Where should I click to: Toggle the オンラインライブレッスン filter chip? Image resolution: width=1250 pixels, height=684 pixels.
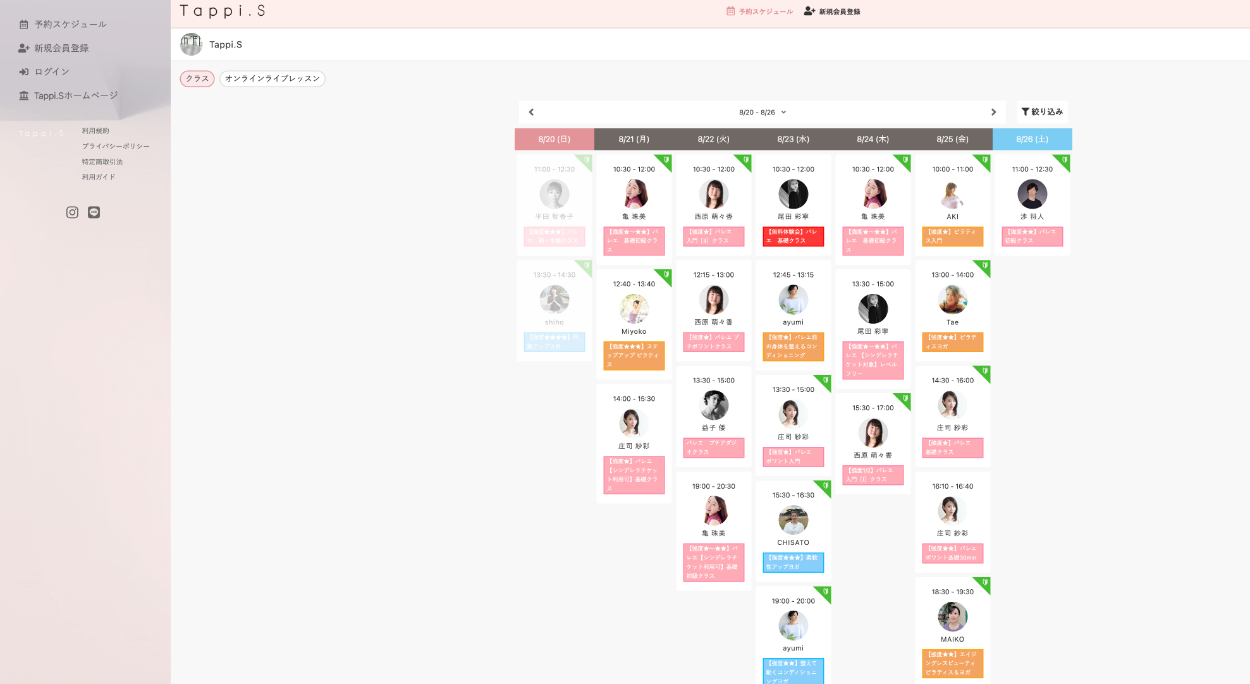272,79
